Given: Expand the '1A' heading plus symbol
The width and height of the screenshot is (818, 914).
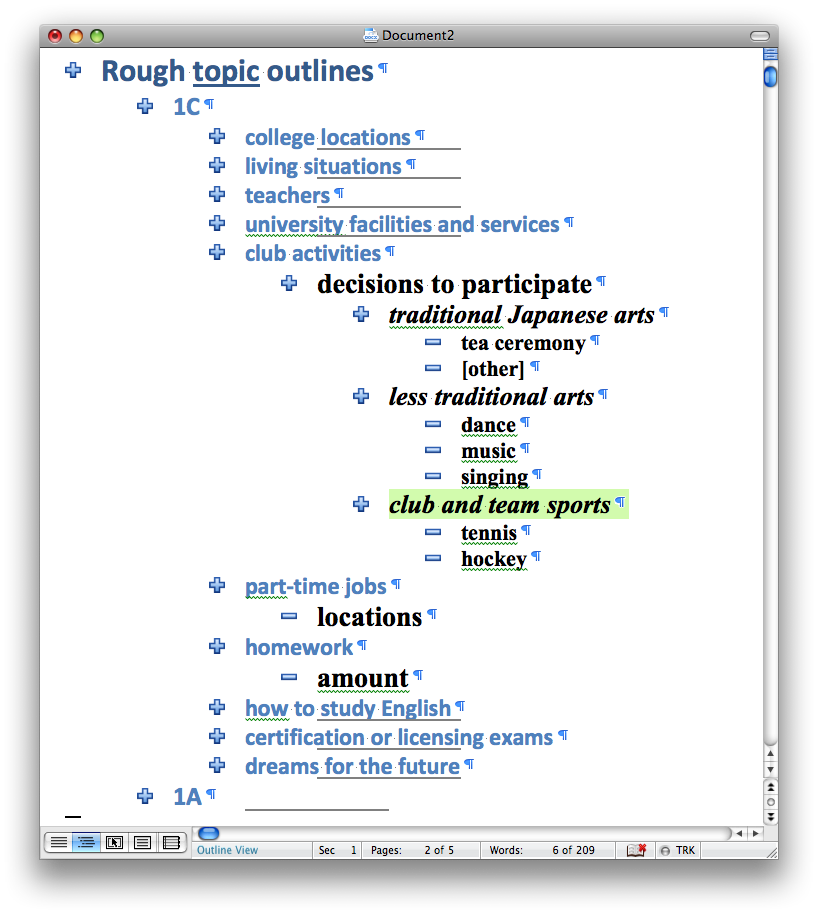Looking at the screenshot, I should click(145, 796).
